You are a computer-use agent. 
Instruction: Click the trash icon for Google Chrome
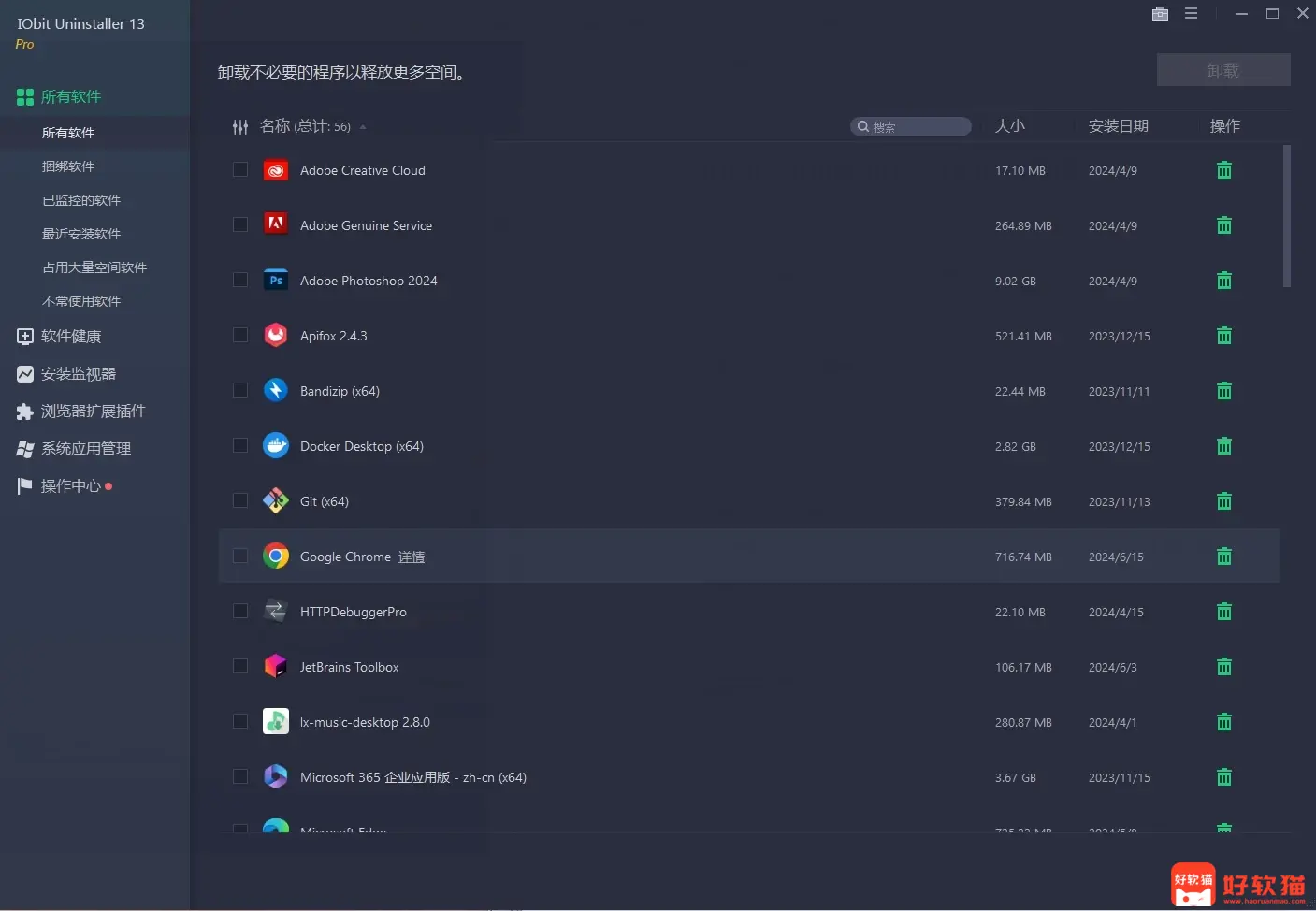click(x=1223, y=557)
